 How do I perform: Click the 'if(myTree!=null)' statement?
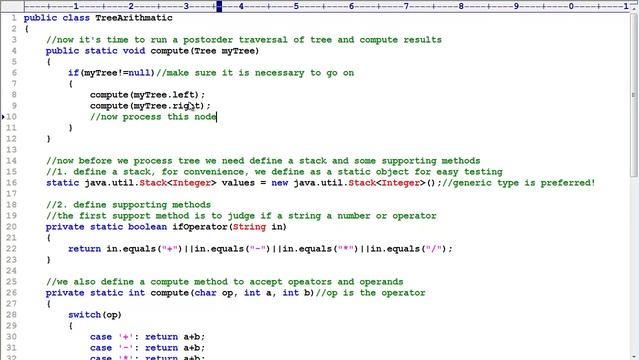point(111,73)
